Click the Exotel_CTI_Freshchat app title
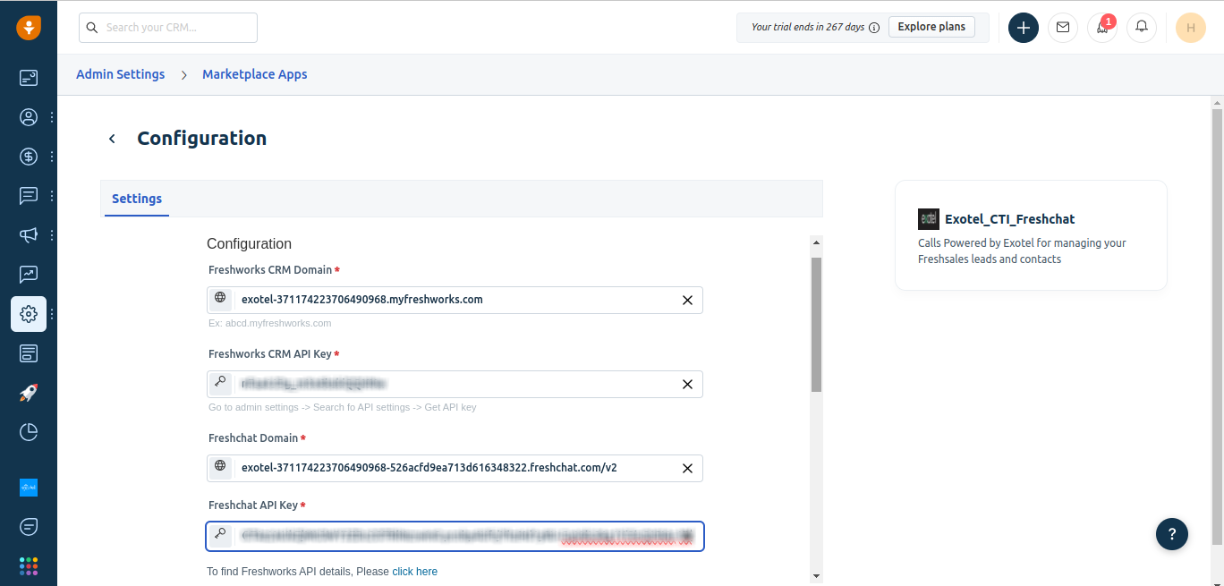The height and width of the screenshot is (586, 1224). click(x=1010, y=219)
